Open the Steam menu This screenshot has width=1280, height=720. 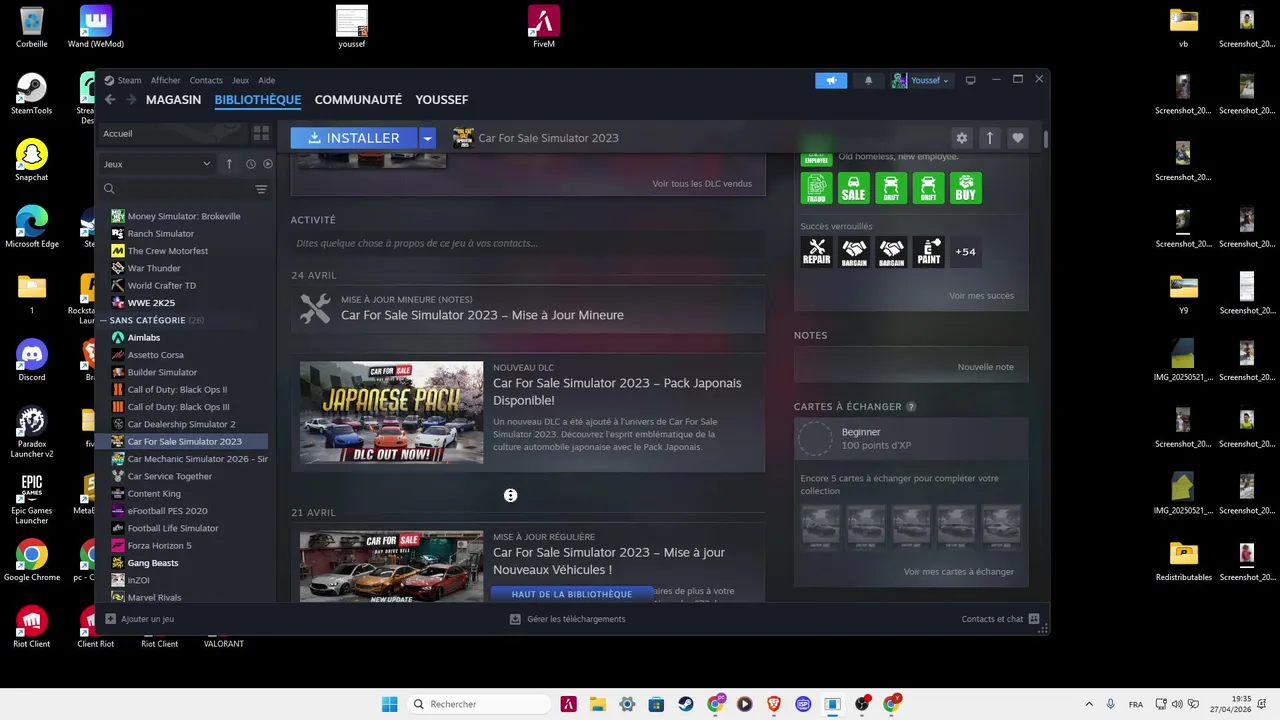tap(130, 80)
